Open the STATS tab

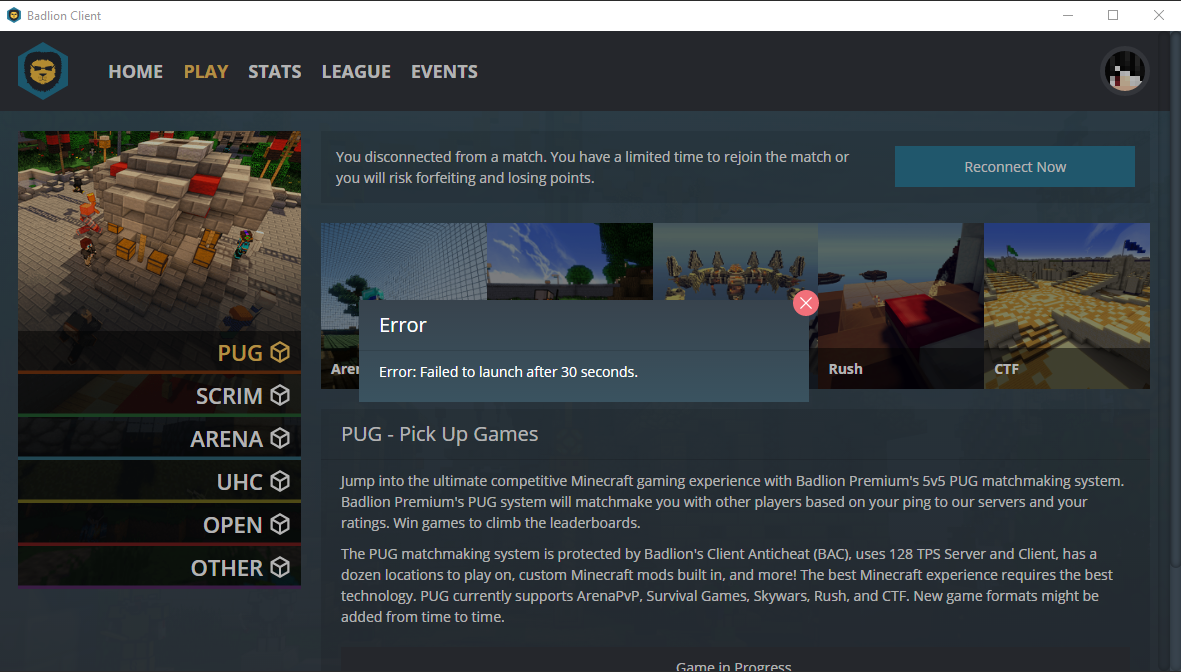coord(275,72)
